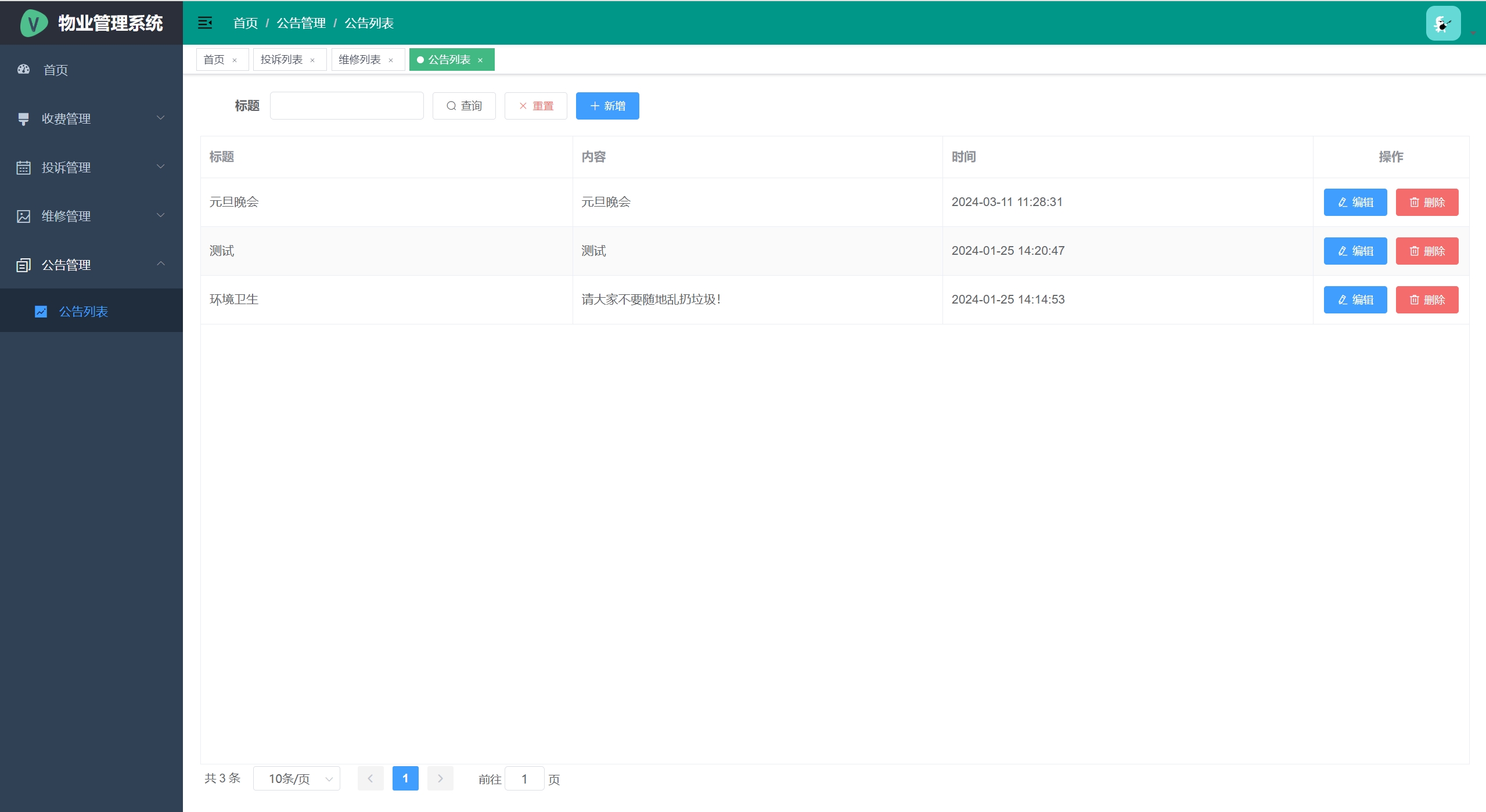Click the Vue logo next to 物业管理系统

tap(34, 23)
